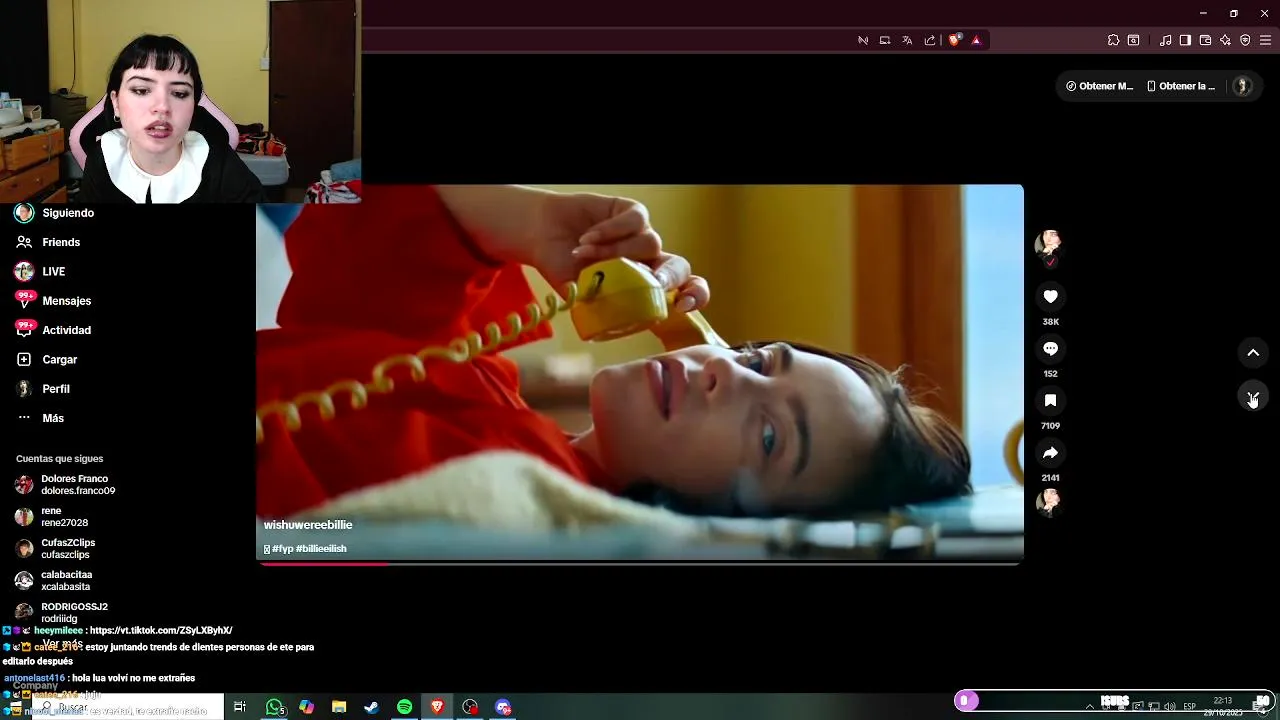Open the music note playlist icon
The width and height of the screenshot is (1280, 720).
pos(1165,40)
